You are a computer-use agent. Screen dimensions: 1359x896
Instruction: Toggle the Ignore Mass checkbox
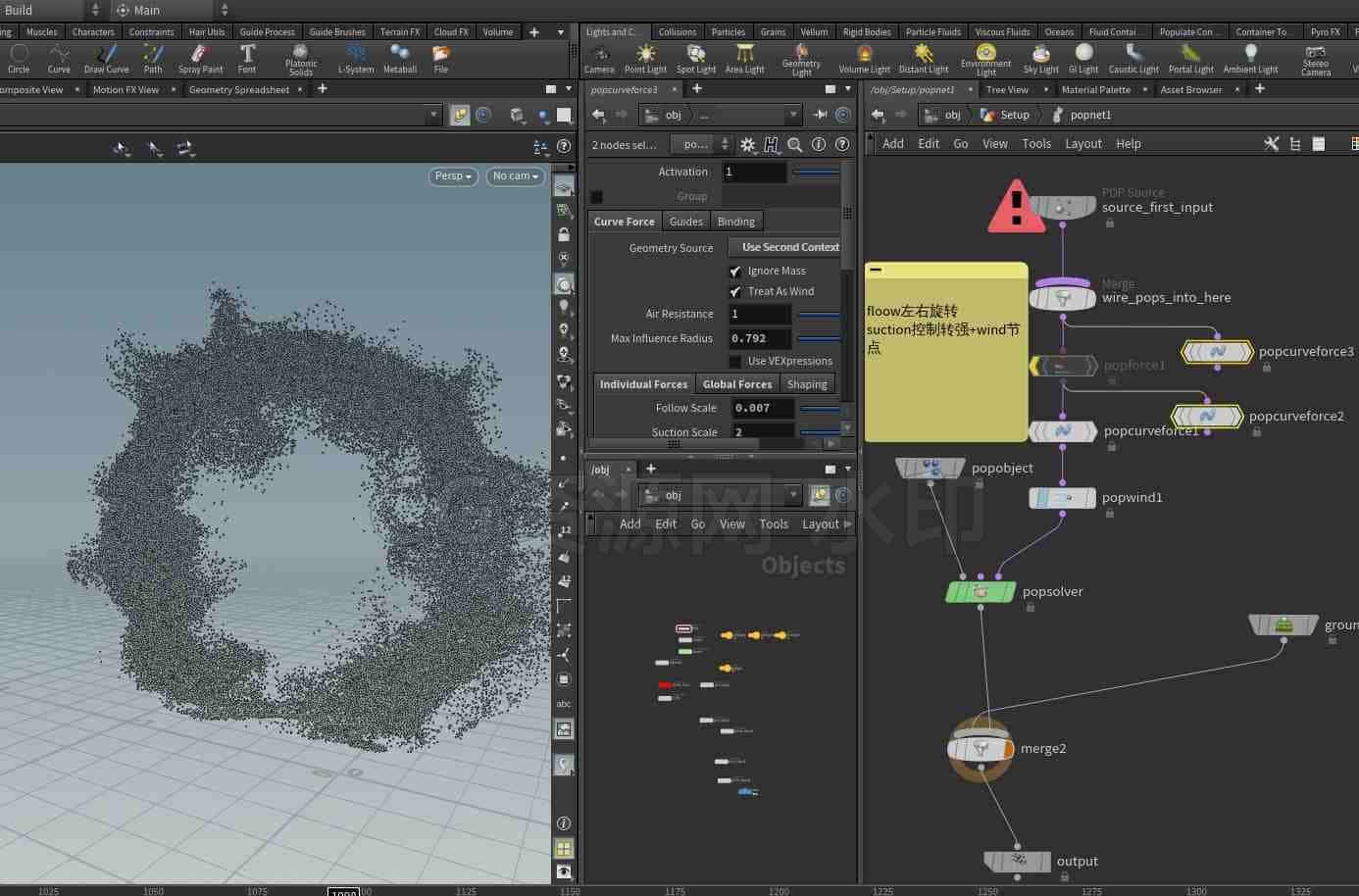point(735,271)
